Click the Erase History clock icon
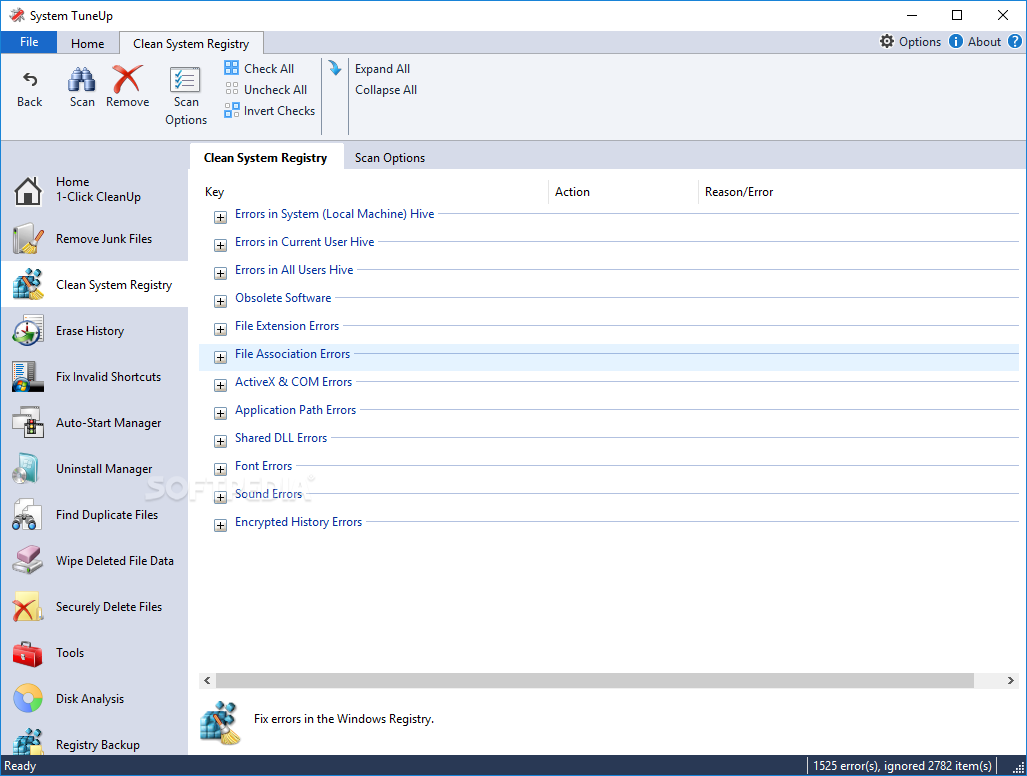This screenshot has height=776, width=1027. 28,330
